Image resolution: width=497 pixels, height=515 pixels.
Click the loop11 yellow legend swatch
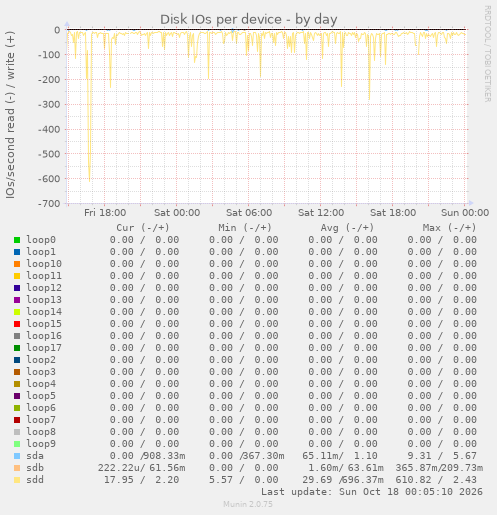17,276
